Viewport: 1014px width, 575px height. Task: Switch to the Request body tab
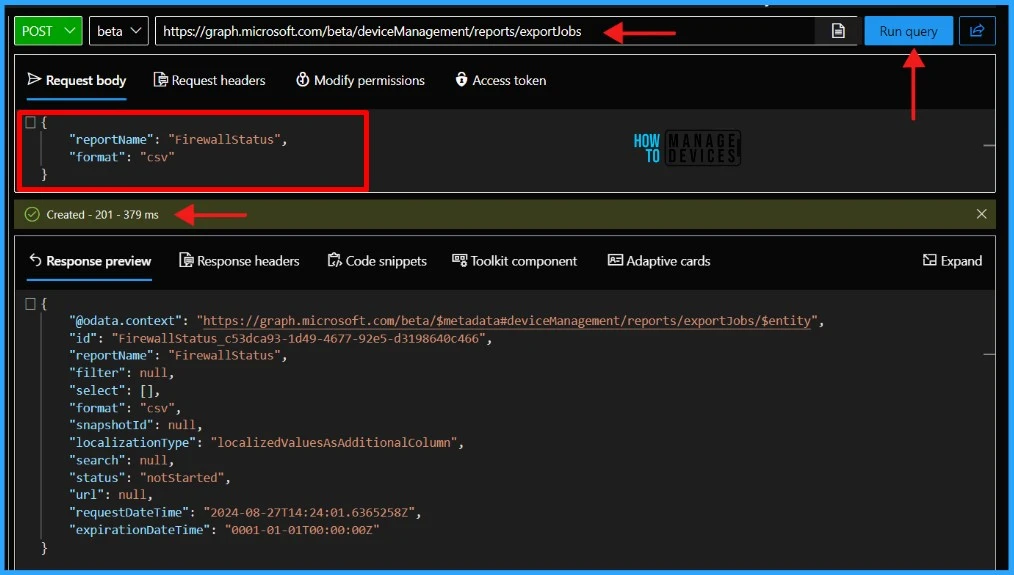pyautogui.click(x=76, y=80)
